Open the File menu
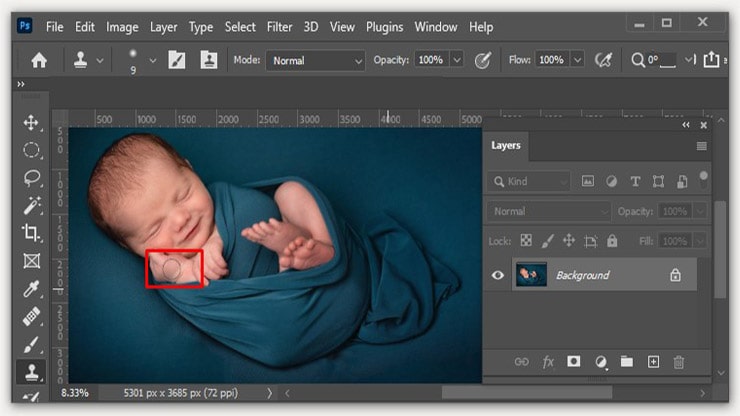The width and height of the screenshot is (740, 416). pos(55,27)
